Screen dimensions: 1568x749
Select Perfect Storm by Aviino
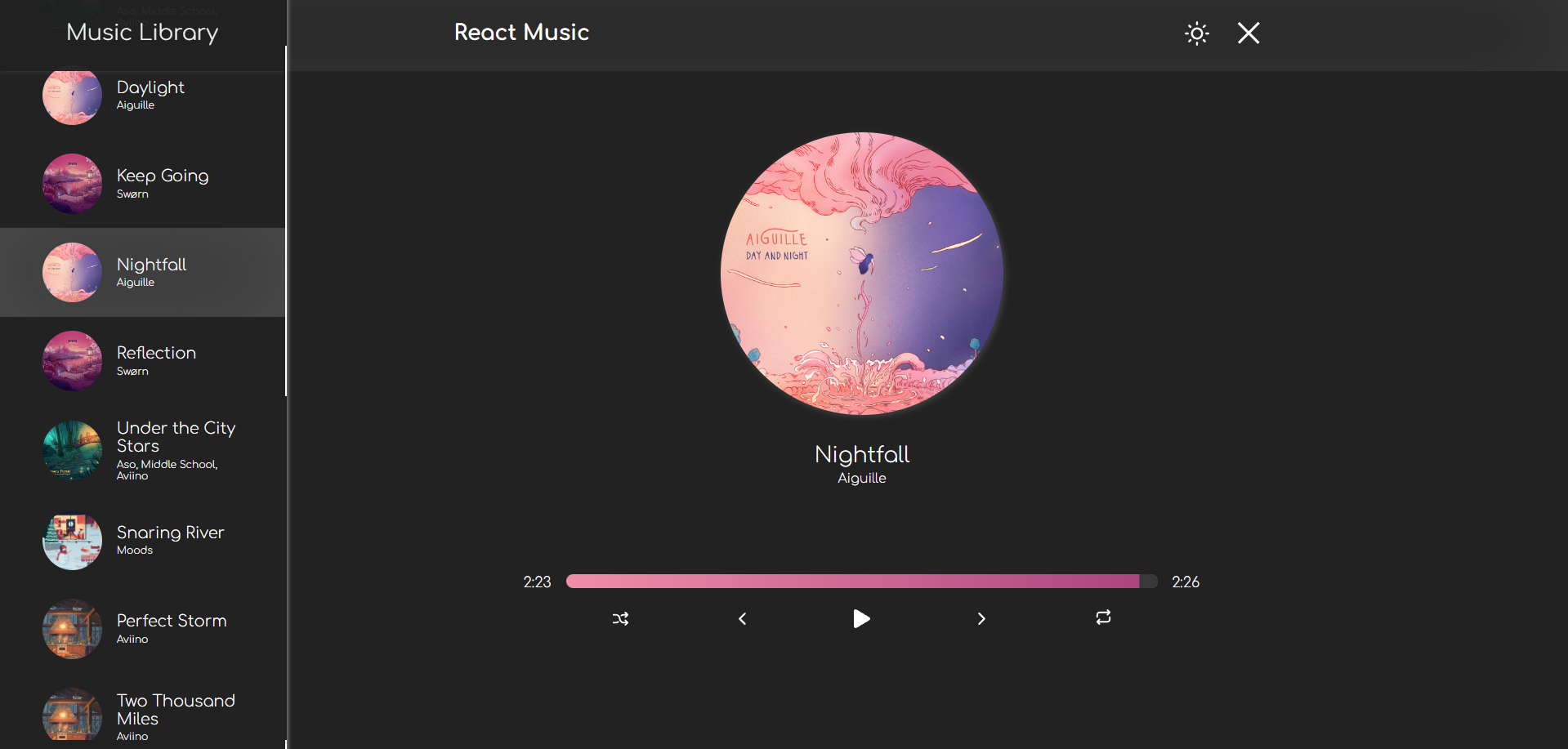(x=143, y=629)
